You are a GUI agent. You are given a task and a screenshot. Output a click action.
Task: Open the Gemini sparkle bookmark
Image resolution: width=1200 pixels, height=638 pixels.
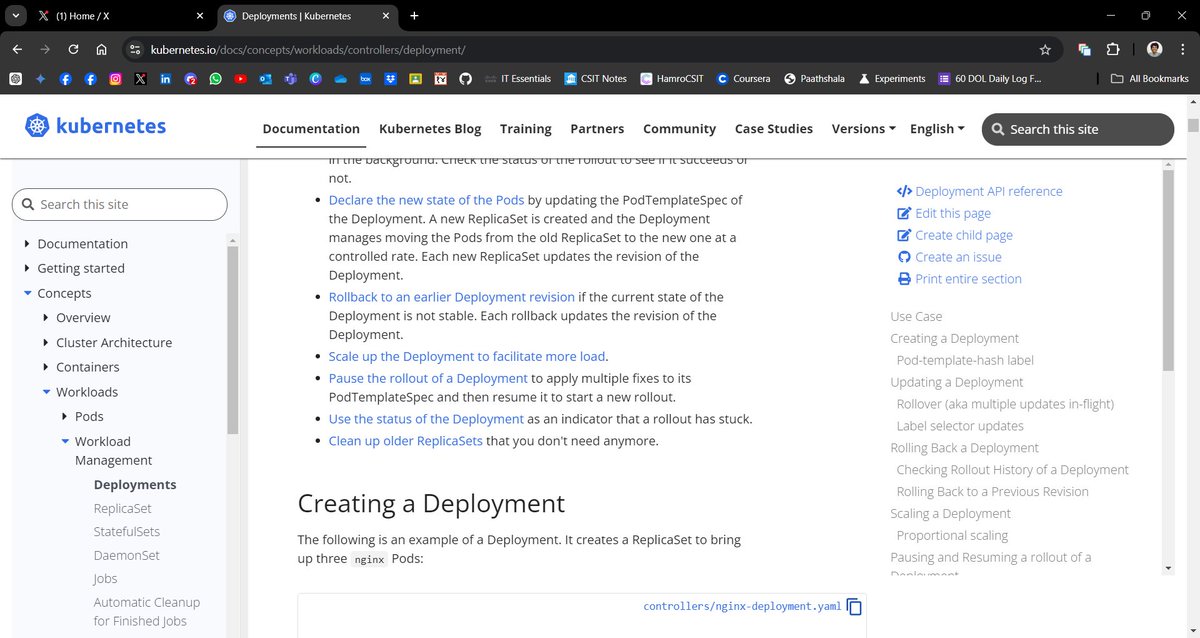40,78
